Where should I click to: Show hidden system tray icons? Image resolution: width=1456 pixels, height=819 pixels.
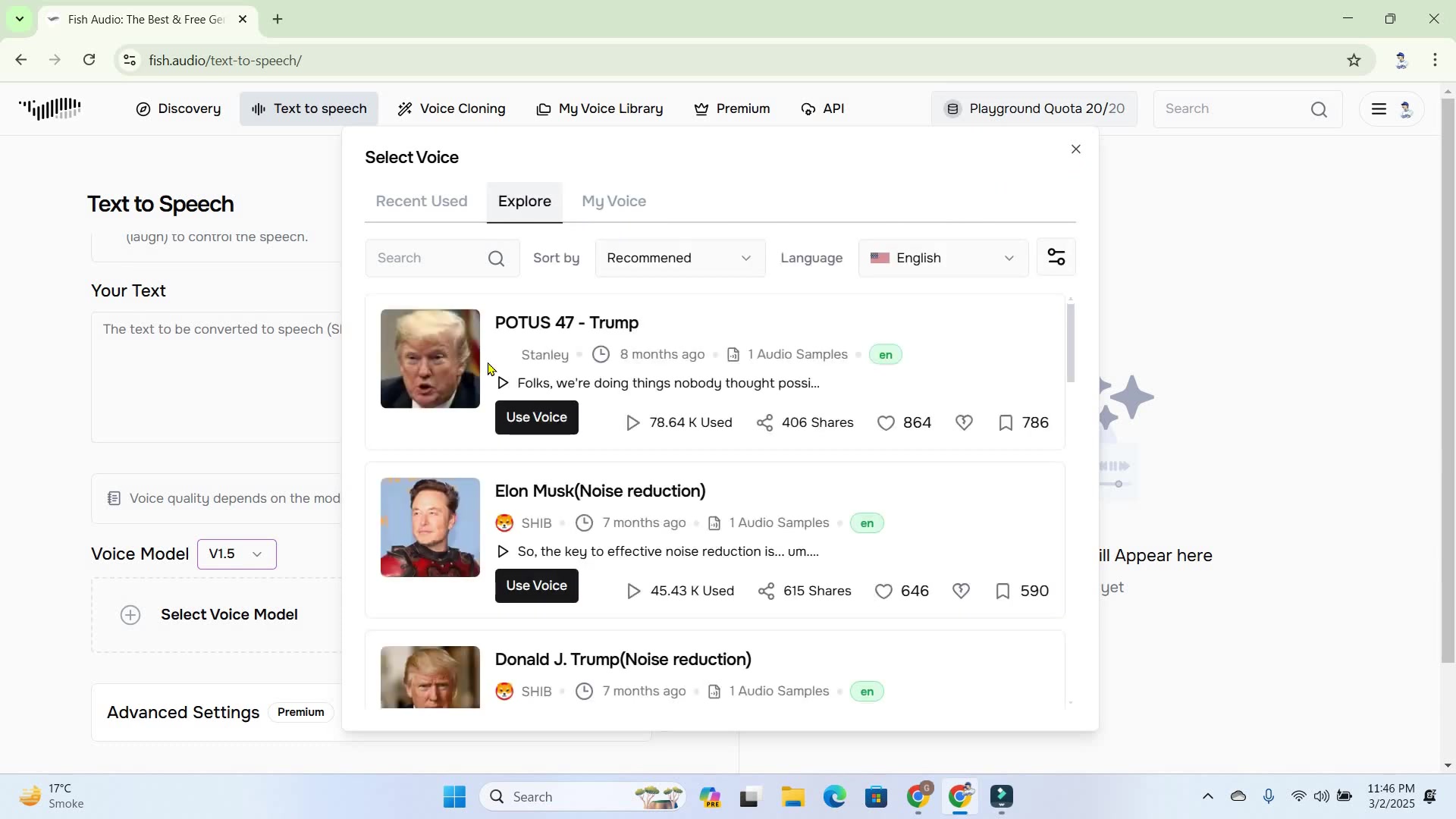tap(1208, 796)
